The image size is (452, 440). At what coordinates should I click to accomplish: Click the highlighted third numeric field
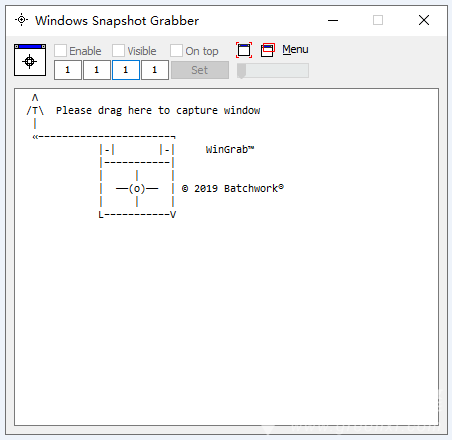(126, 70)
